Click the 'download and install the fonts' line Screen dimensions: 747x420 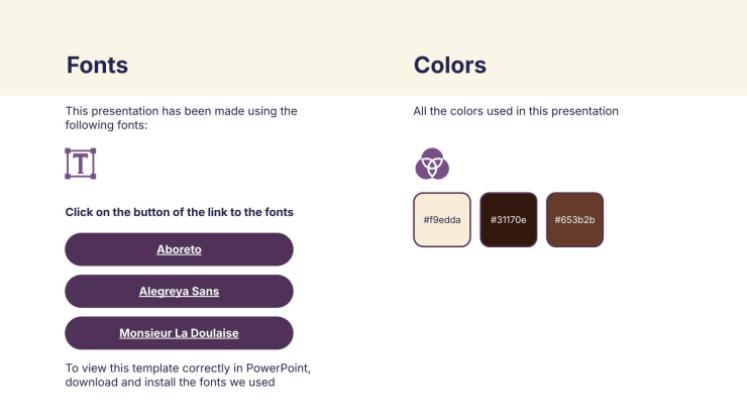[170, 382]
